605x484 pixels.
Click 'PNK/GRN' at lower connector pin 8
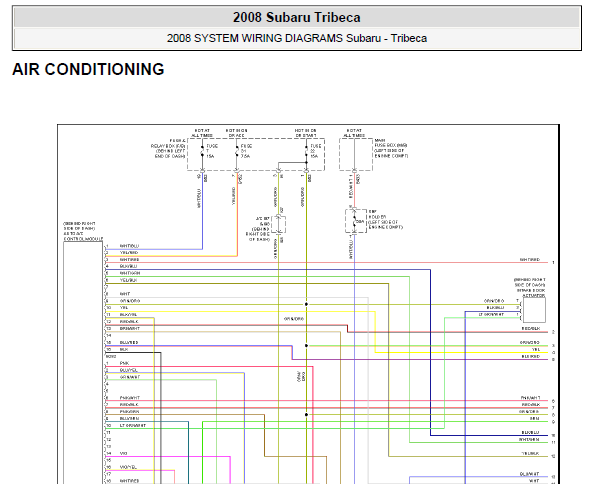(x=129, y=412)
